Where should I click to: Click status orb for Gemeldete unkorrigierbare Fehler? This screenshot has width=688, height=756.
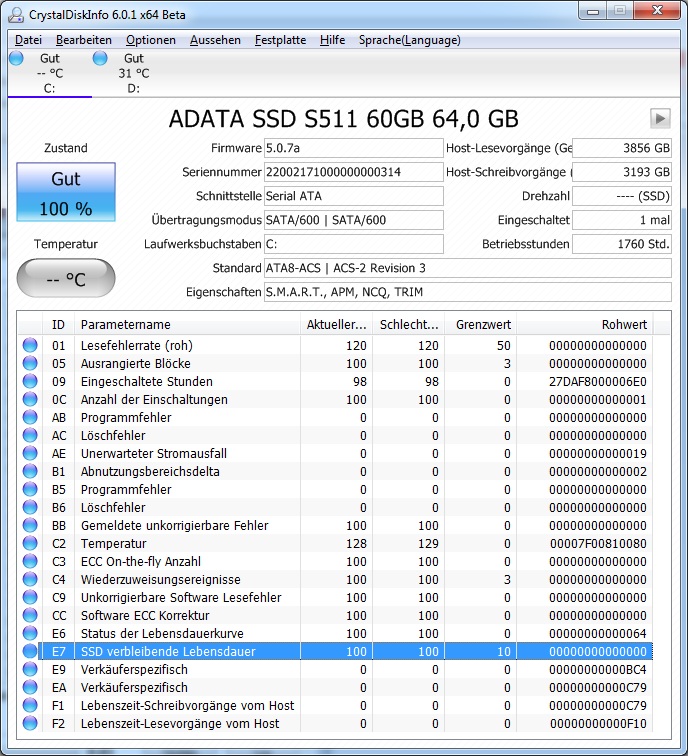click(x=30, y=525)
